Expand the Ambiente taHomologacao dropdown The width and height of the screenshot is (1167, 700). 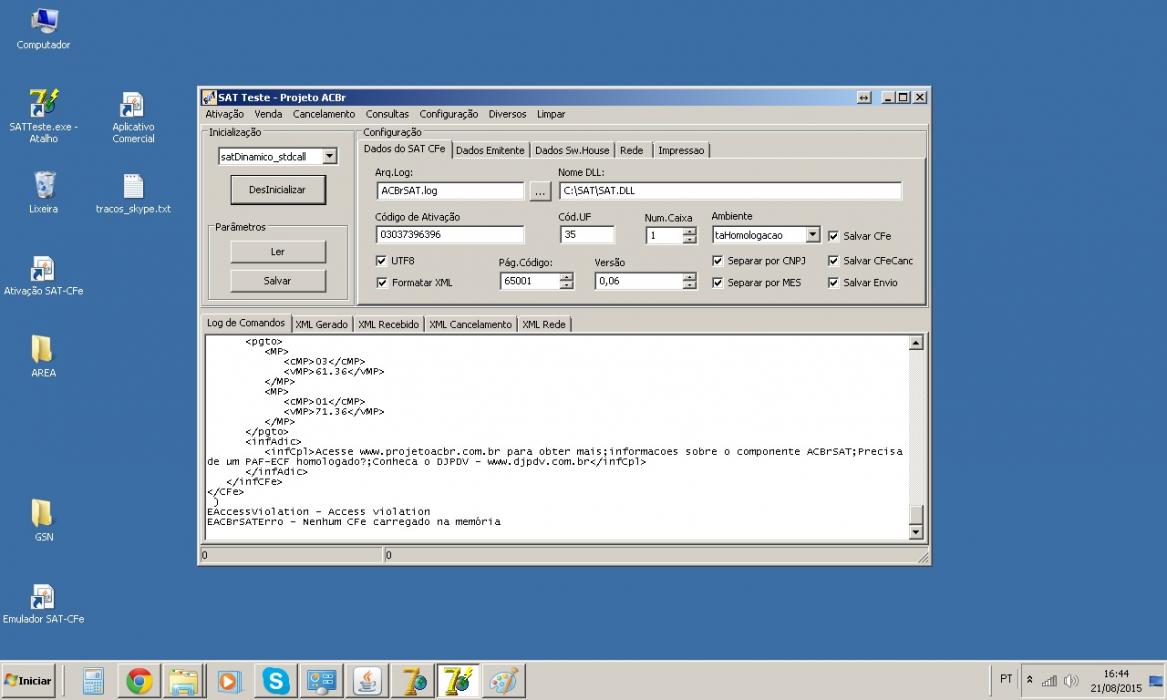pyautogui.click(x=813, y=234)
